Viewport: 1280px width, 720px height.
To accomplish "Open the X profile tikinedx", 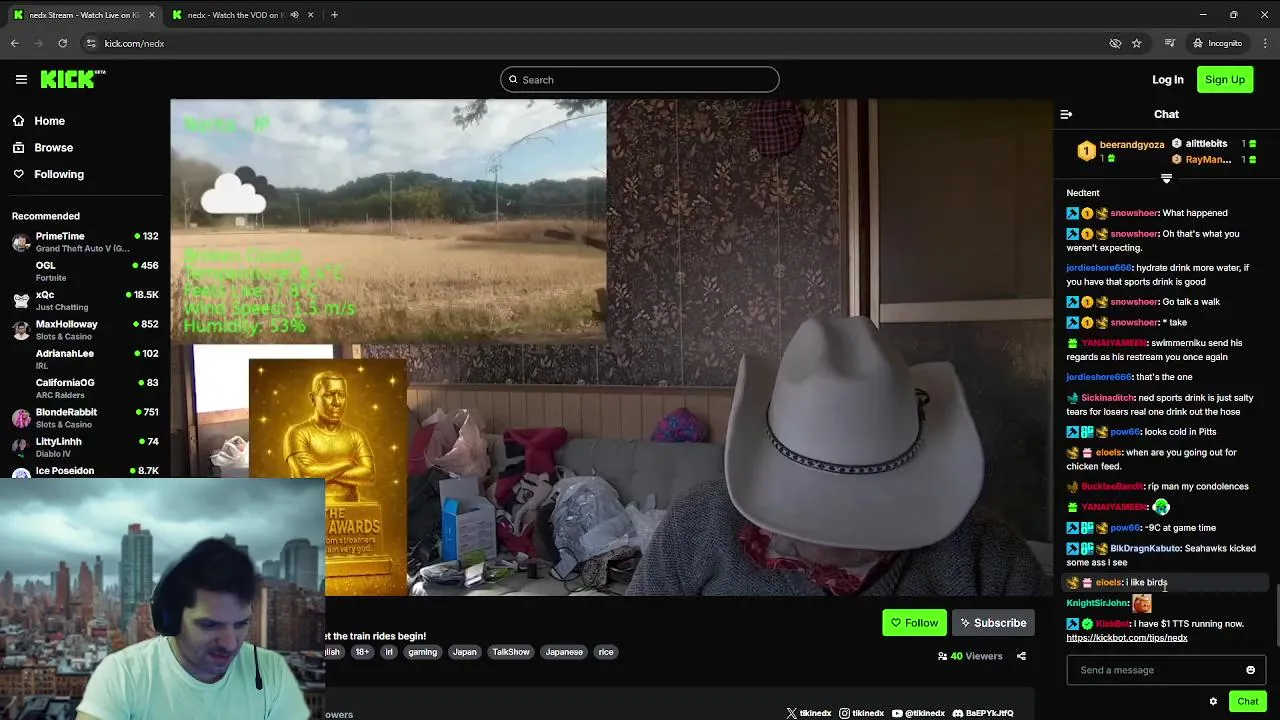I will click(809, 713).
